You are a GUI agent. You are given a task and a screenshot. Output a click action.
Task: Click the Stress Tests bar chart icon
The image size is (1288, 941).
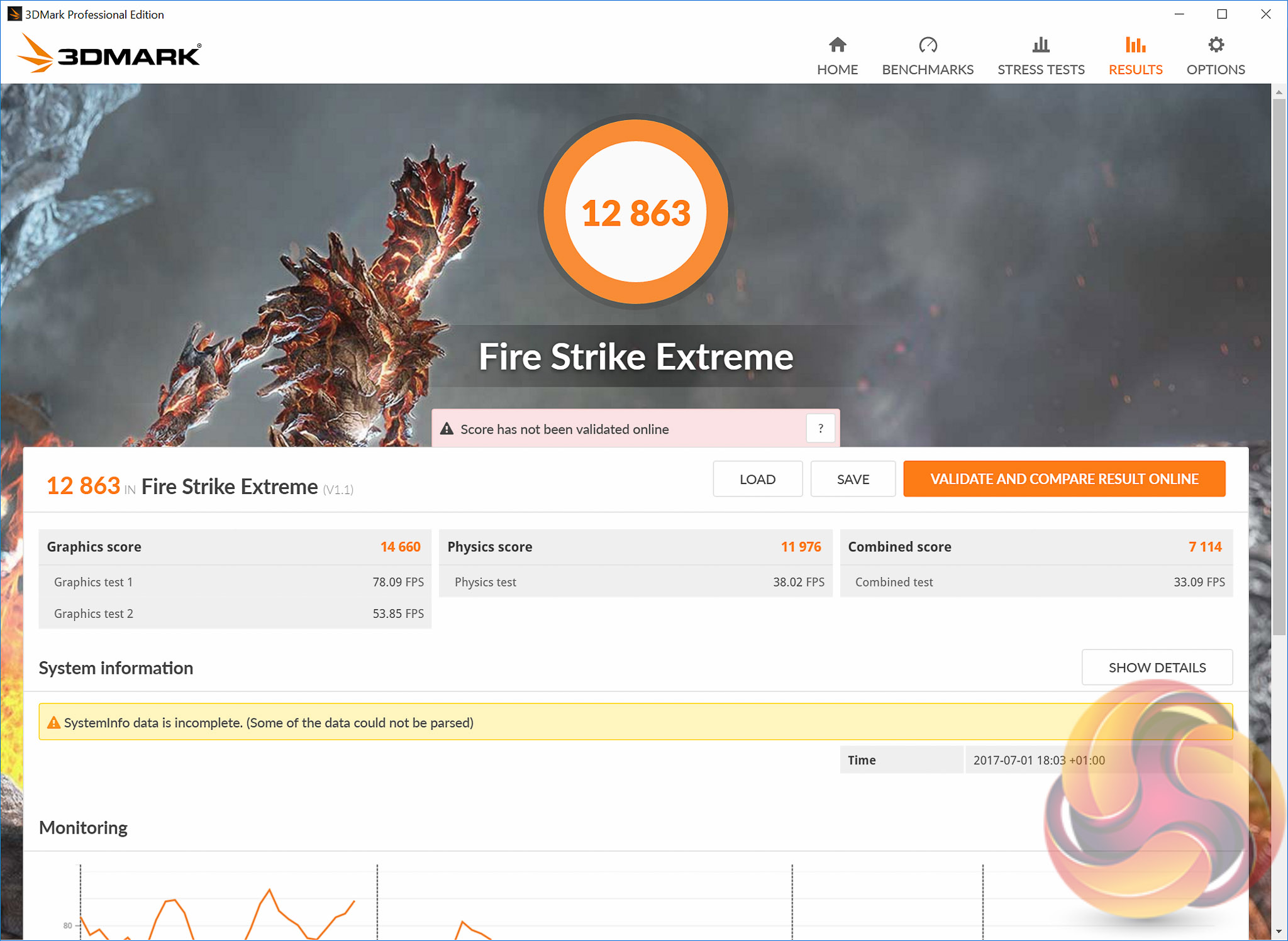1041,45
